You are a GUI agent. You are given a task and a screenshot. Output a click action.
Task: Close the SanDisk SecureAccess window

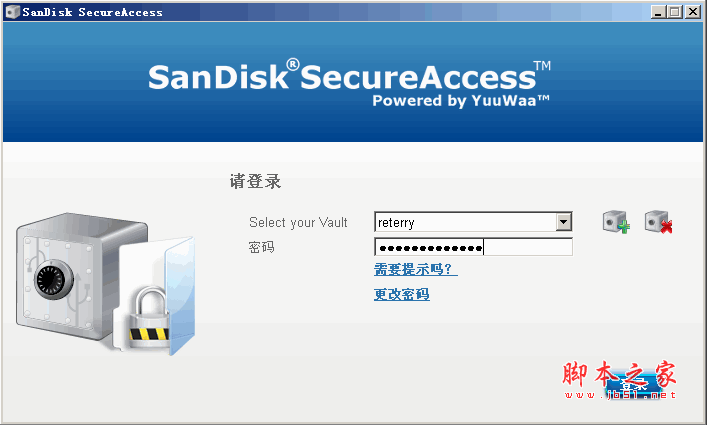point(693,12)
